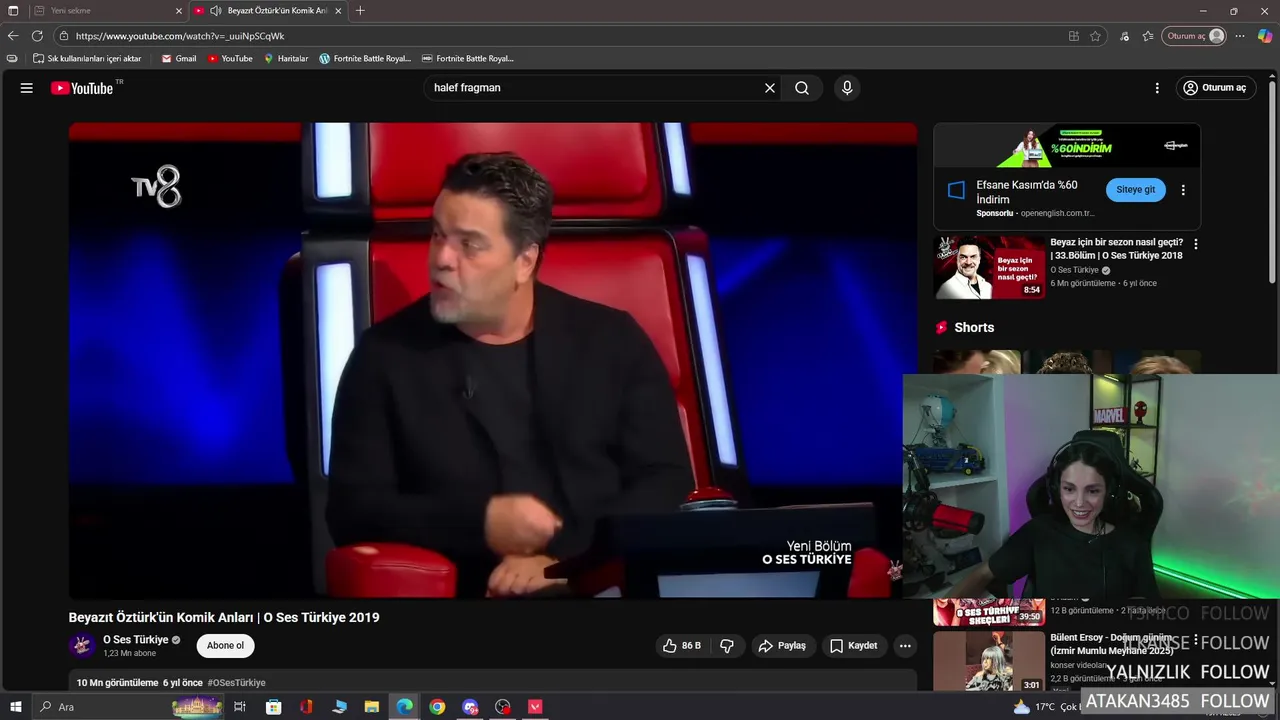Go to the YouTube home logo
The image size is (1280, 720).
[x=82, y=88]
